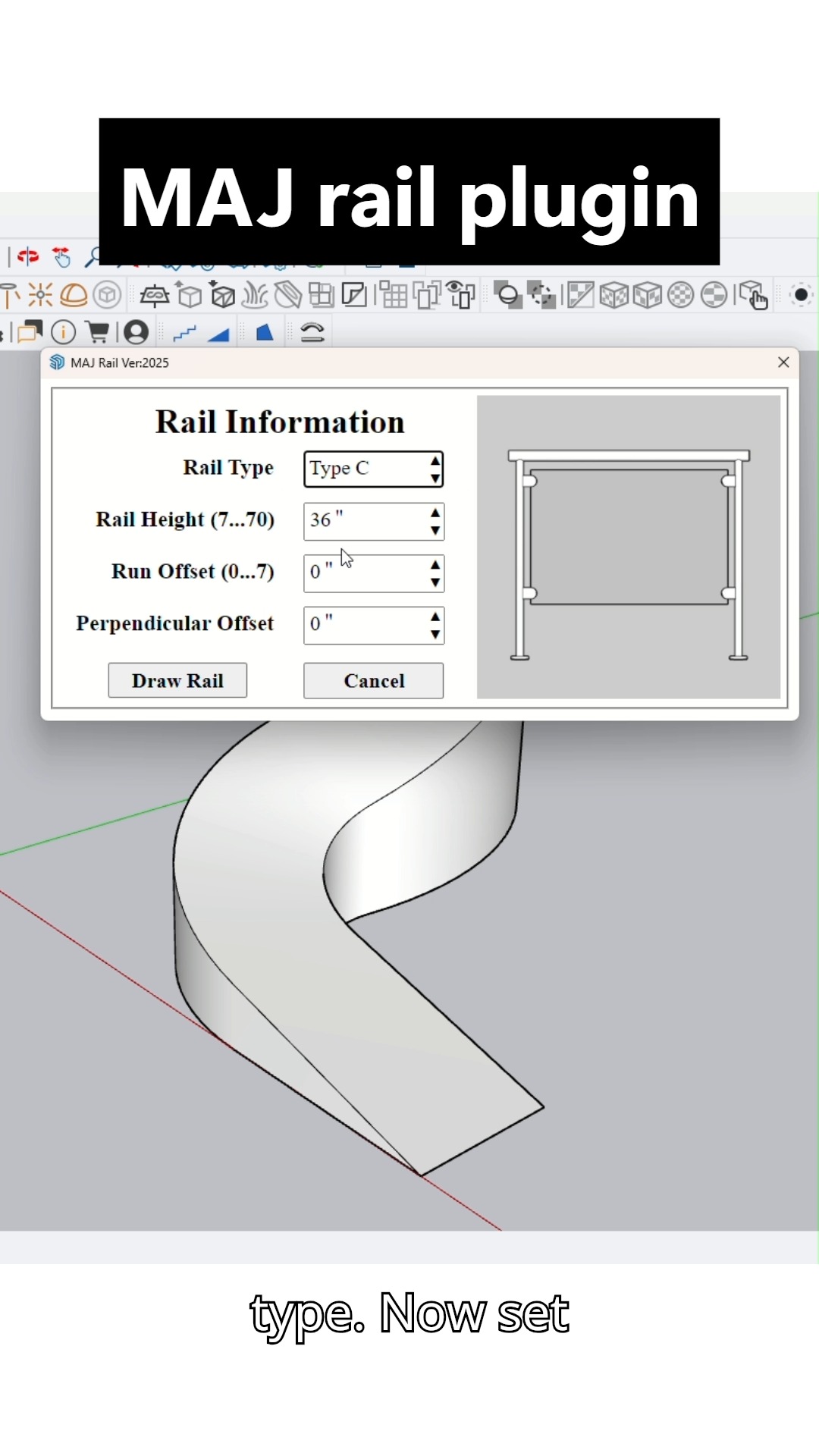Viewport: 819px width, 1456px height.
Task: Open the user account profile icon
Action: click(136, 332)
